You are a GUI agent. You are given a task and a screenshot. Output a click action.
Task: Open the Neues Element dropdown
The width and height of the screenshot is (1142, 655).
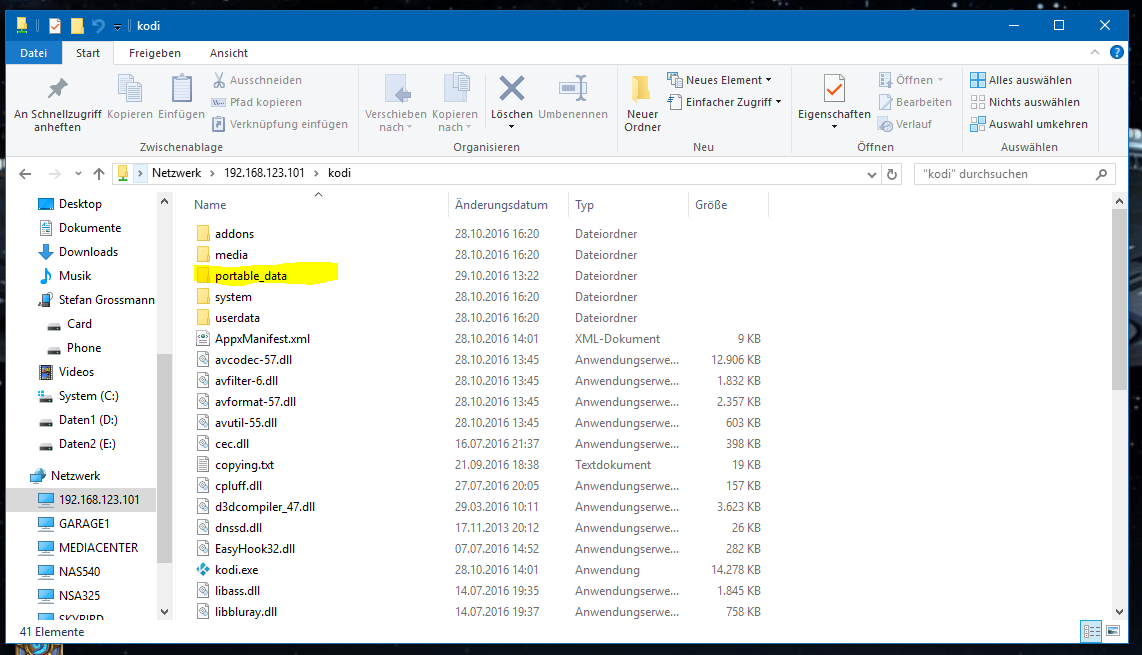720,80
